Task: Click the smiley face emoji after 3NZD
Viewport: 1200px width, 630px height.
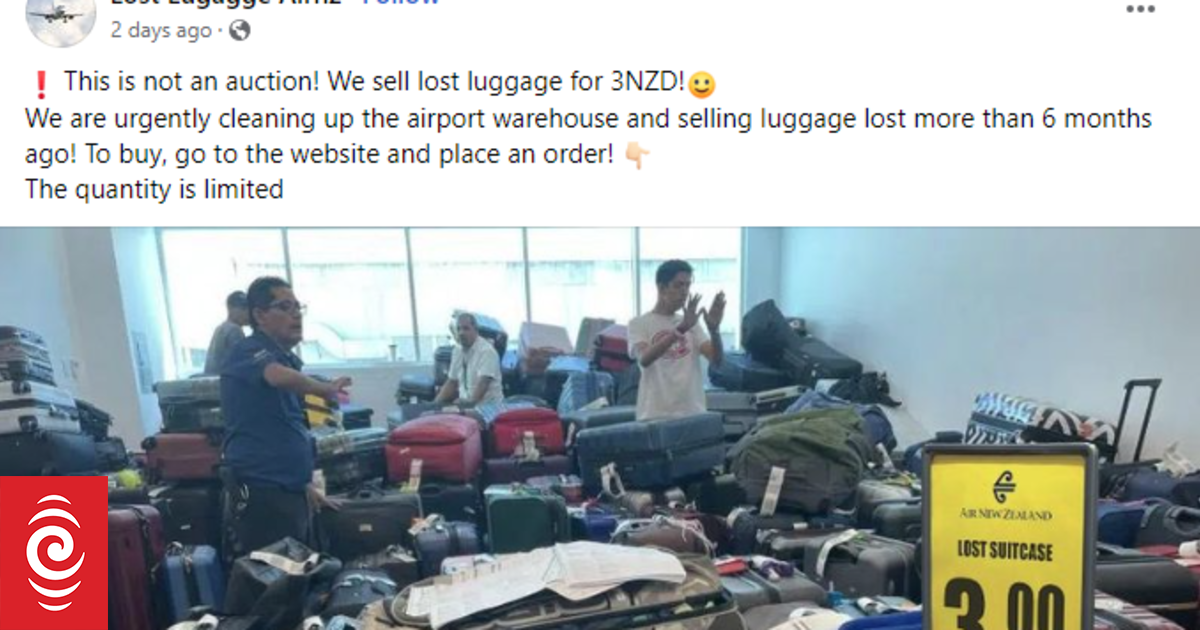Action: (x=703, y=83)
